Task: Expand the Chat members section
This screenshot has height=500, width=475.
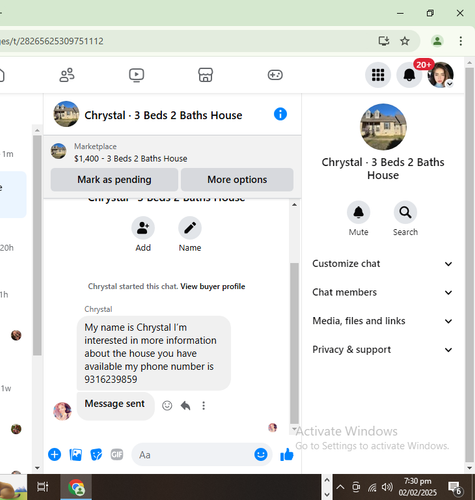Action: pos(382,292)
